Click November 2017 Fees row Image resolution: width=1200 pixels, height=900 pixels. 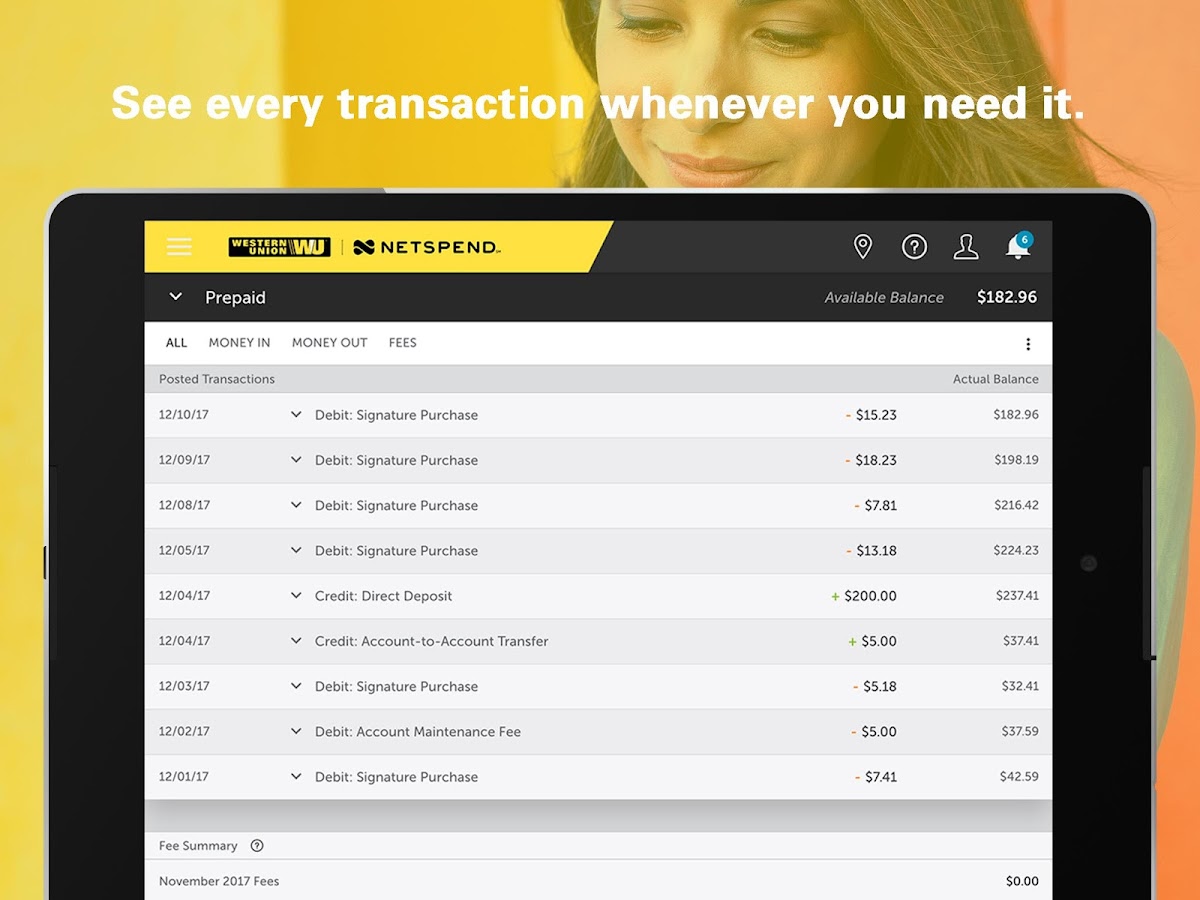(x=598, y=881)
